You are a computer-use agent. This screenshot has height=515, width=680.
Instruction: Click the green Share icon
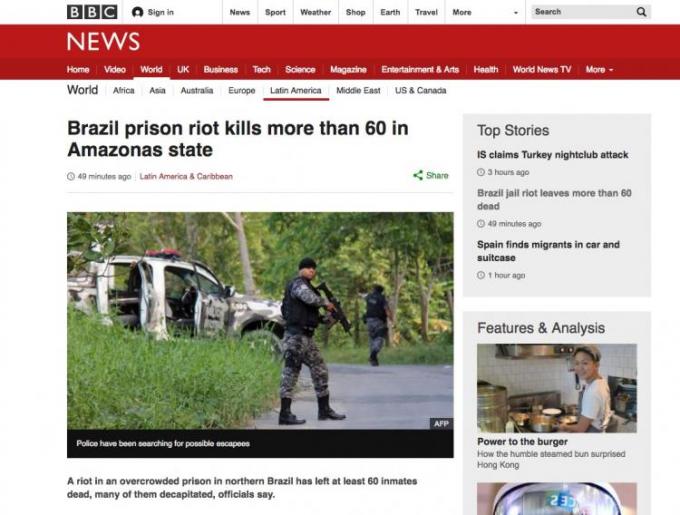(418, 175)
